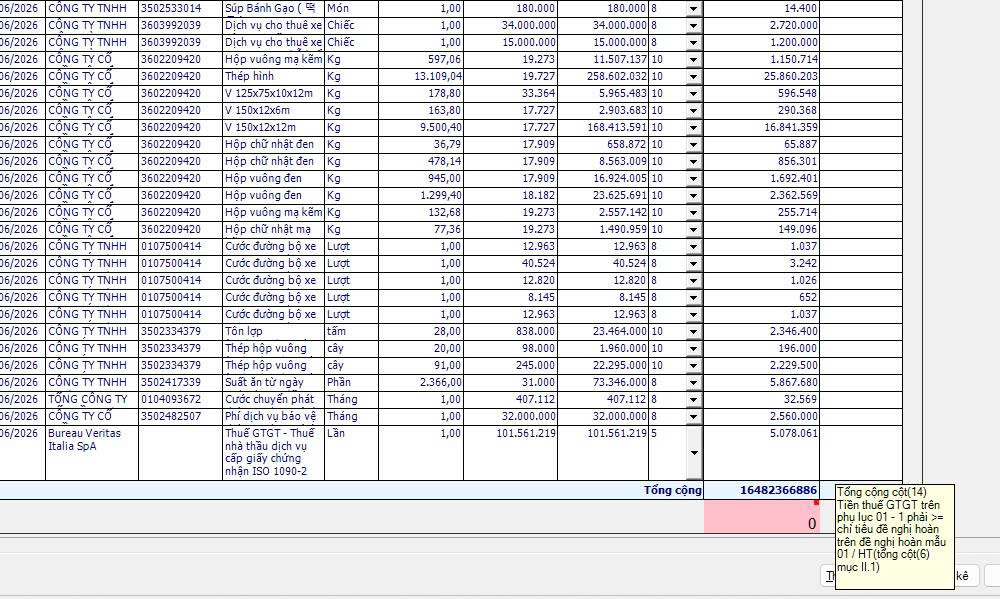Select the 'Phí dịch vụ bảo vệ' item cell
This screenshot has height=599, width=1000.
point(273,417)
